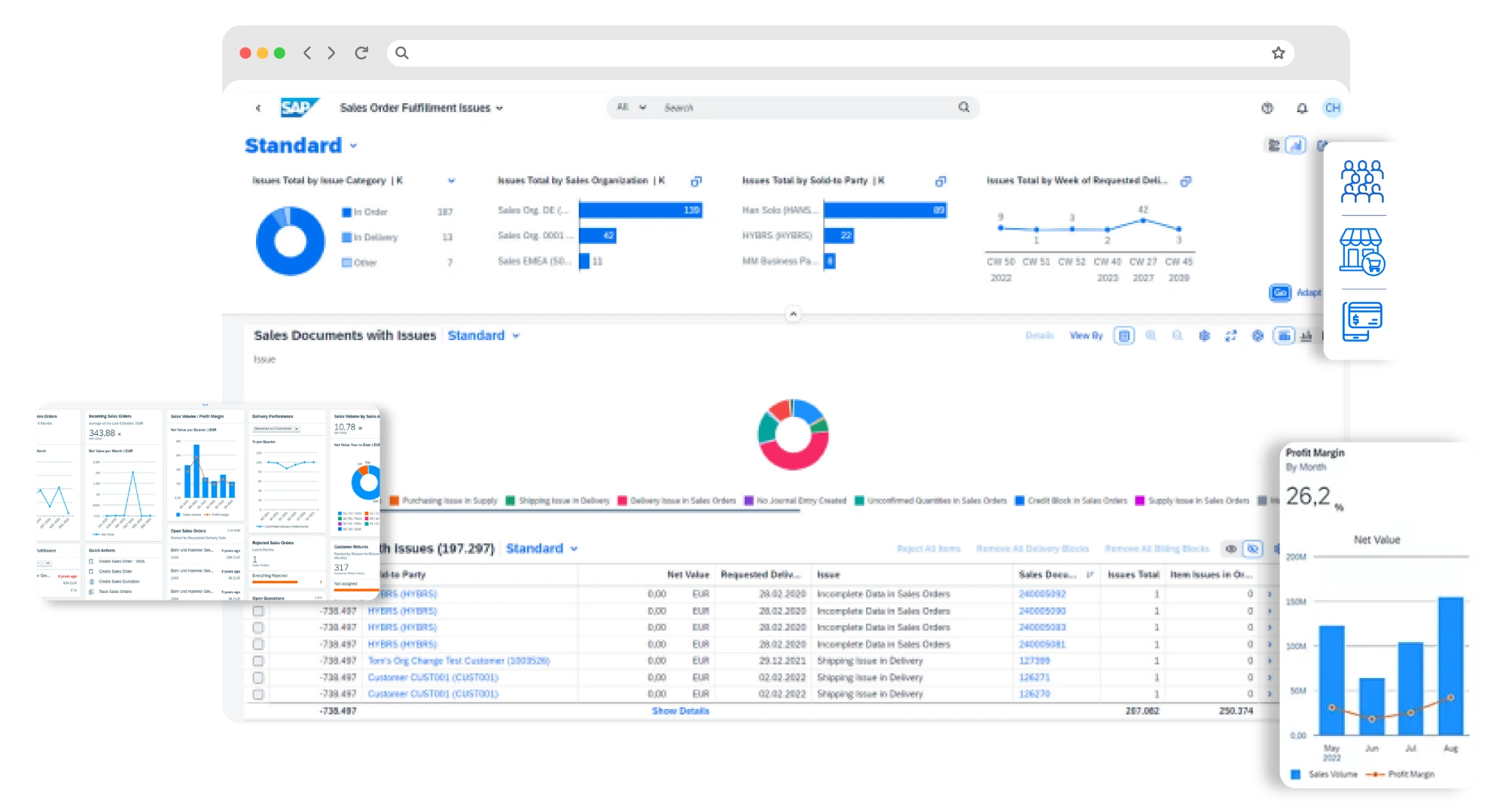Open the CH user profile avatar
Image resolution: width=1506 pixels, height=812 pixels.
(1332, 108)
